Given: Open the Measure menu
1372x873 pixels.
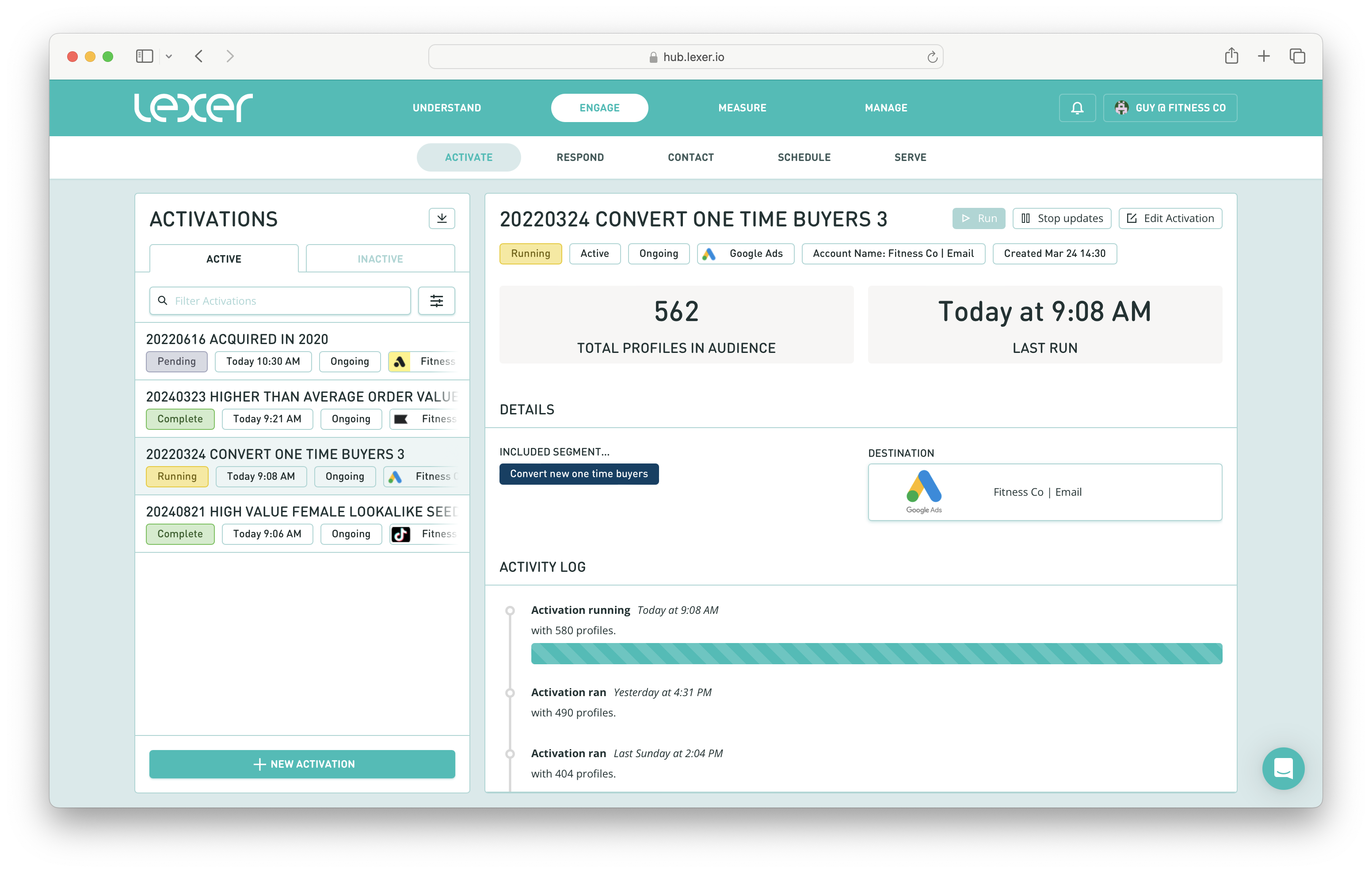Looking at the screenshot, I should [x=742, y=108].
